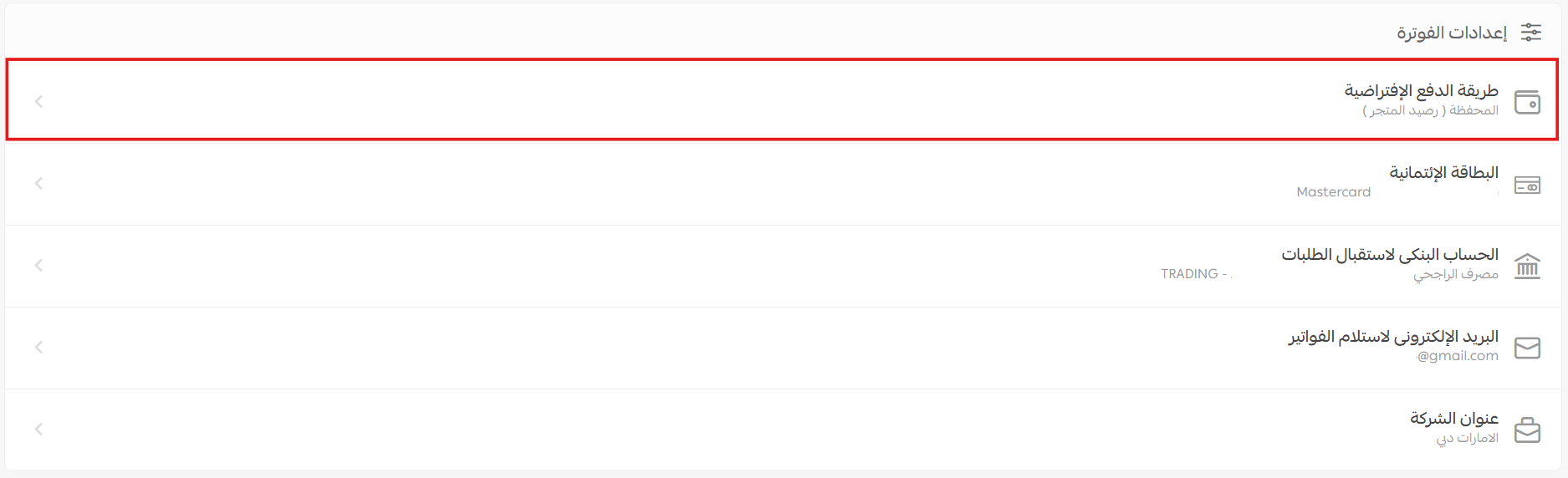1568x478 pixels.
Task: Expand the البطاقة الإئتمانية row chevron
Action: [38, 183]
